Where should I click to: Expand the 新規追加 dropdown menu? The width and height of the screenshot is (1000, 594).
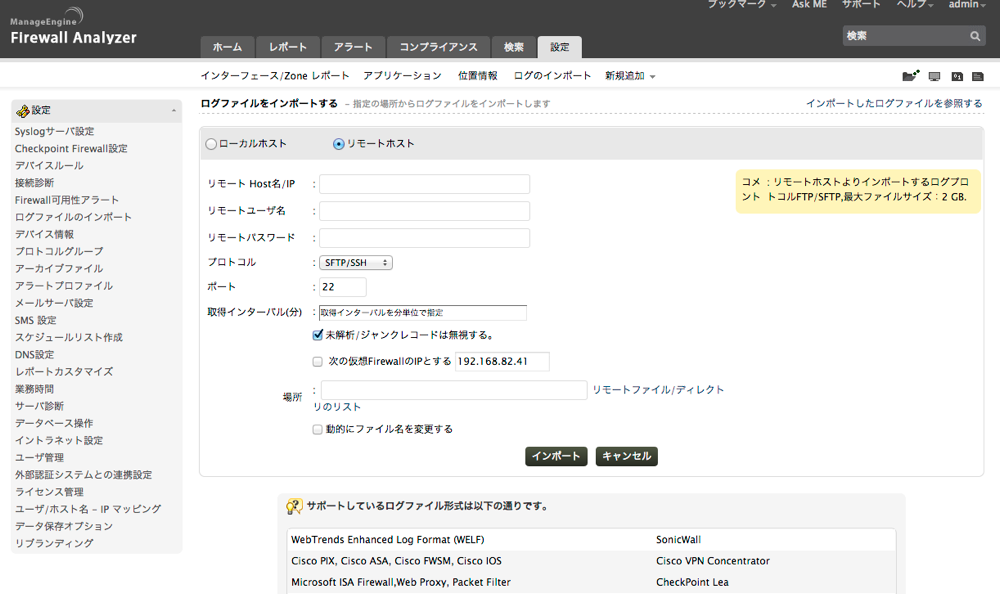[629, 76]
